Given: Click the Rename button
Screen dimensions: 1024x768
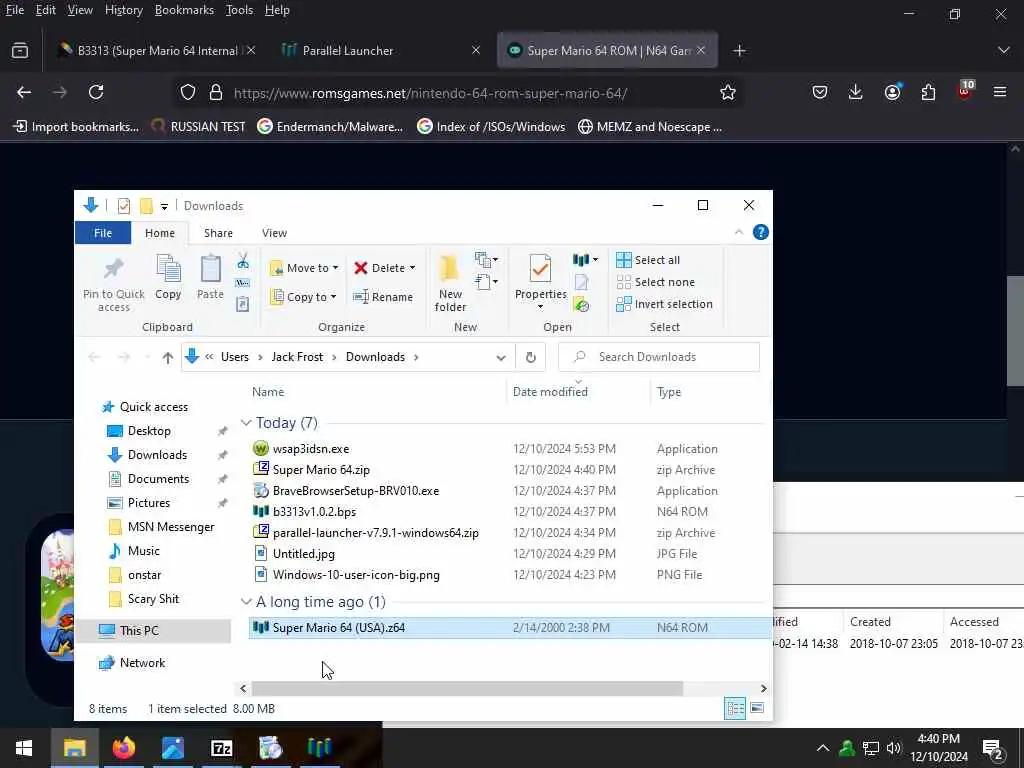Looking at the screenshot, I should point(383,296).
